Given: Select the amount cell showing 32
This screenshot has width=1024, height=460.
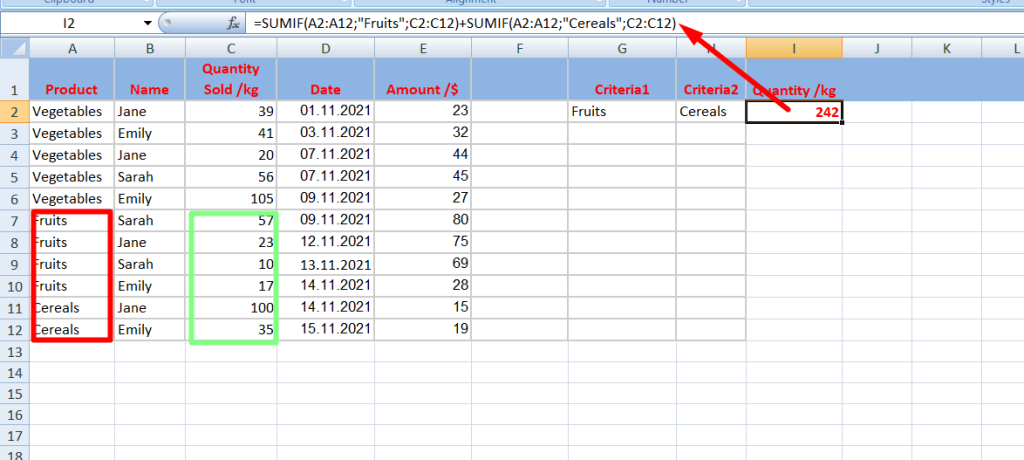Looking at the screenshot, I should (x=422, y=133).
